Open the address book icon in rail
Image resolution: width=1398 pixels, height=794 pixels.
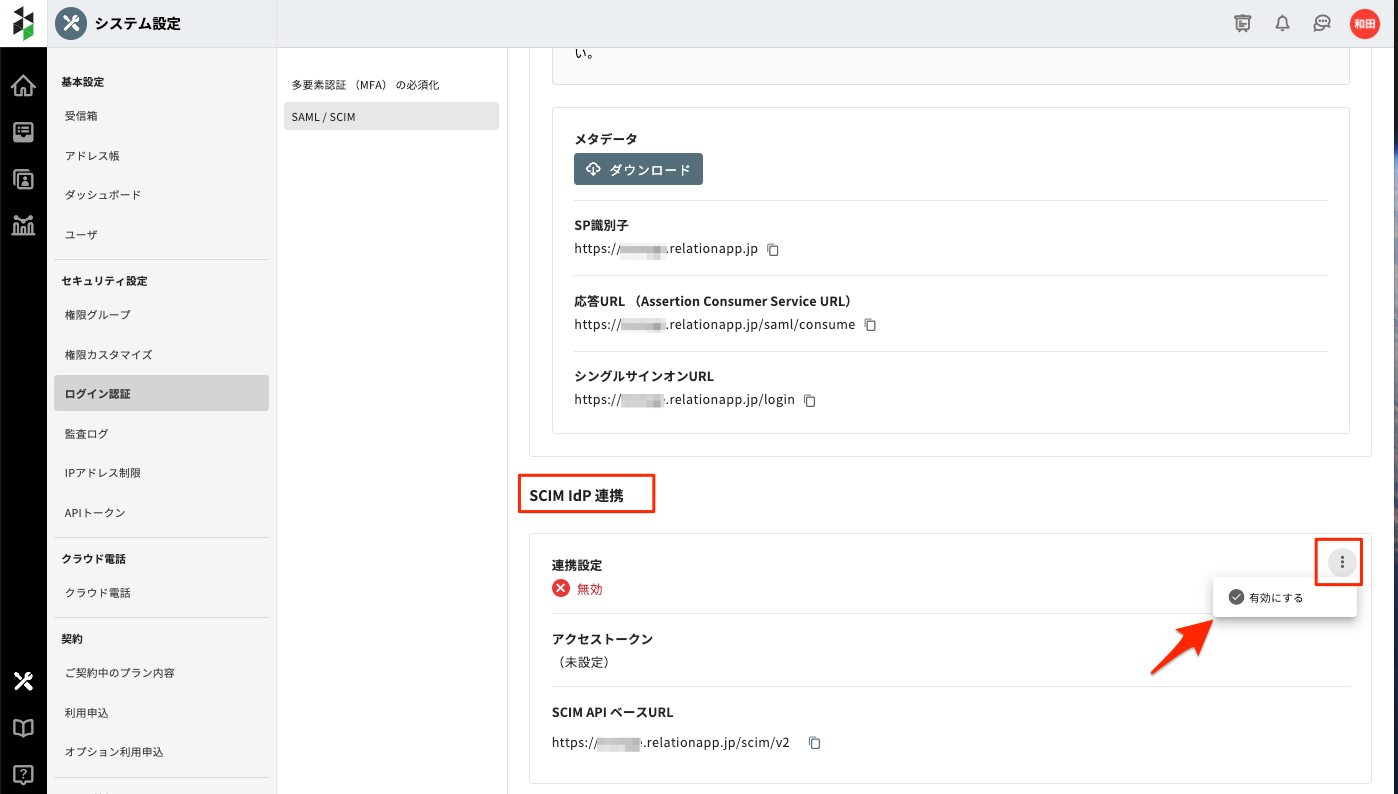(x=23, y=179)
